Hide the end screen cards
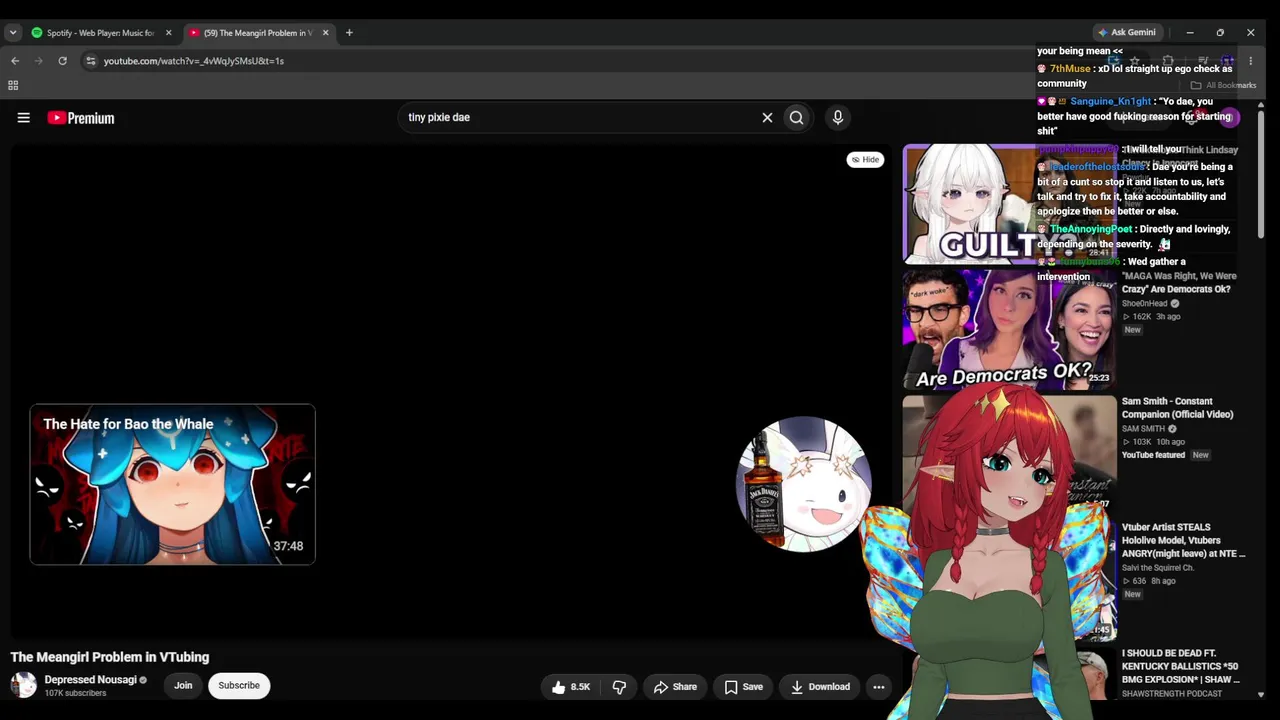Screen dimensions: 1280x720 pos(865,160)
